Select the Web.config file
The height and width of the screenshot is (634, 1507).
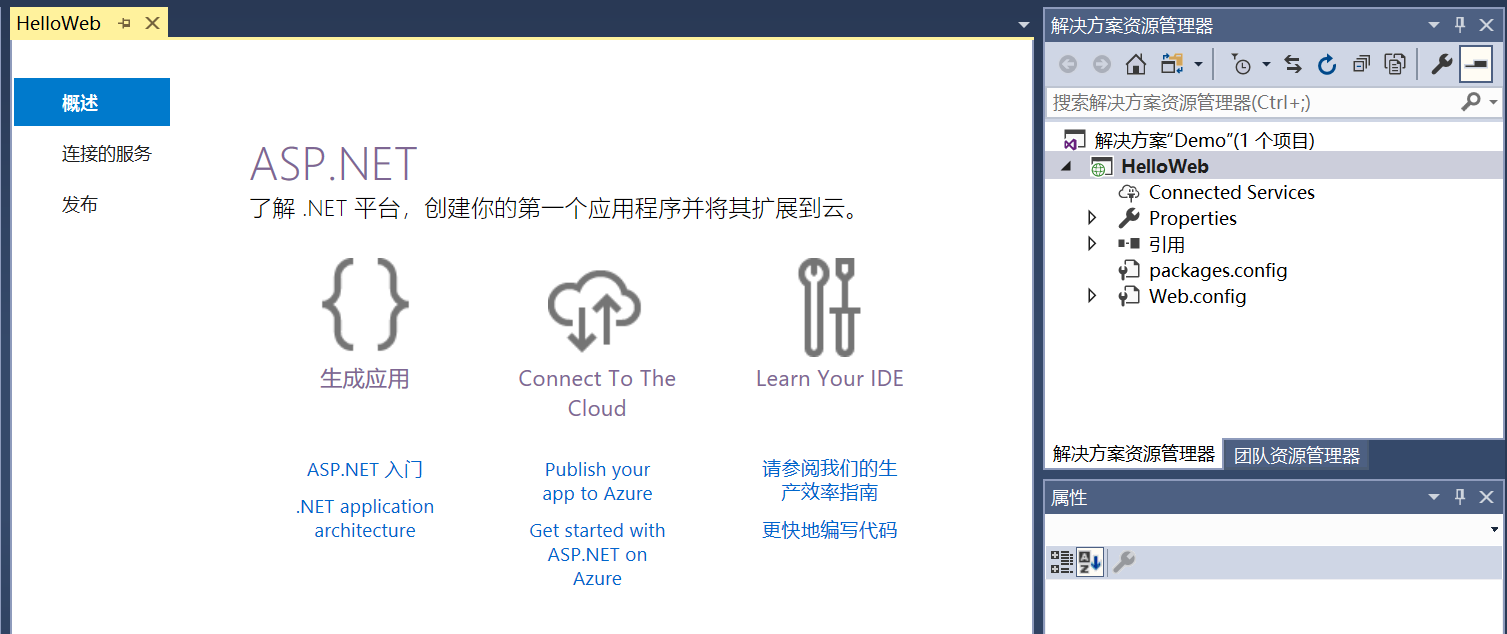1197,296
